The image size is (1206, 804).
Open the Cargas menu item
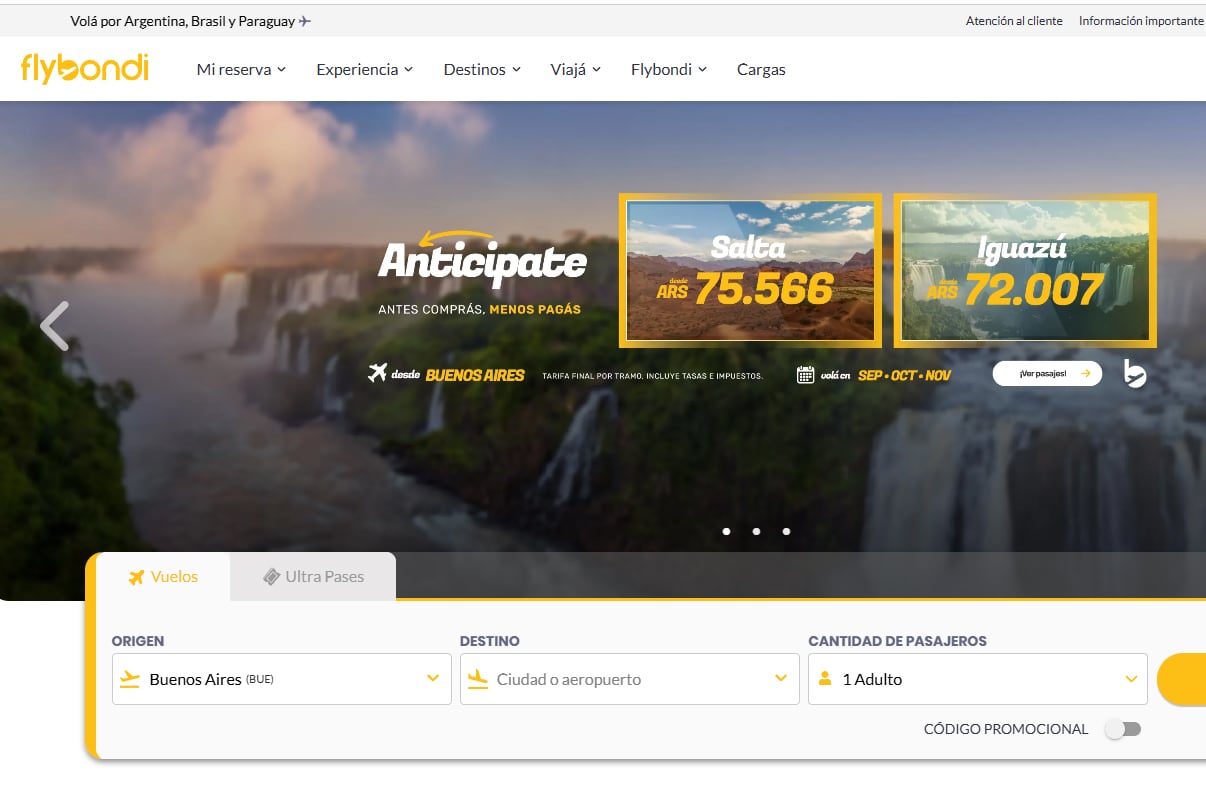click(x=761, y=69)
